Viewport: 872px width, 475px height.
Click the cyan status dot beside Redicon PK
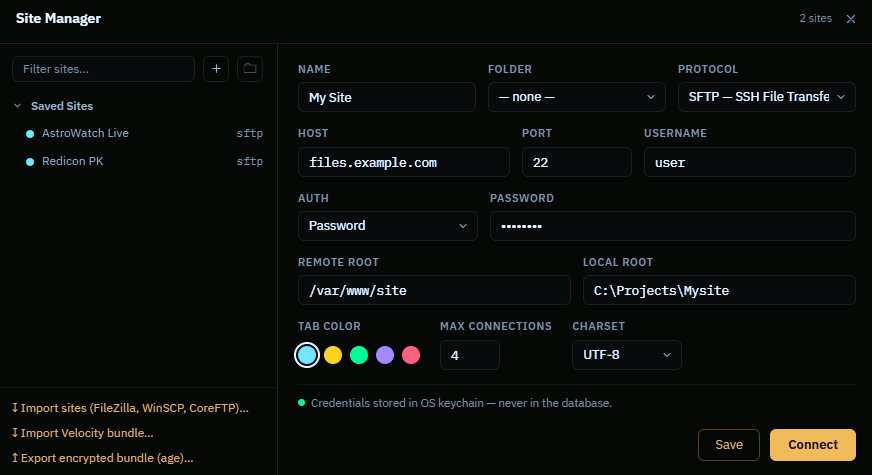click(30, 161)
